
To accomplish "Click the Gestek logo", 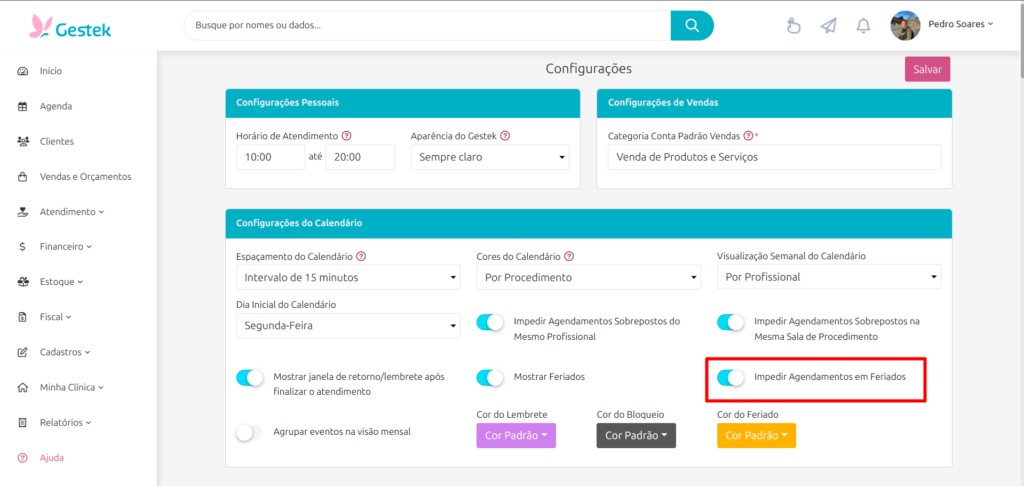I will [70, 26].
